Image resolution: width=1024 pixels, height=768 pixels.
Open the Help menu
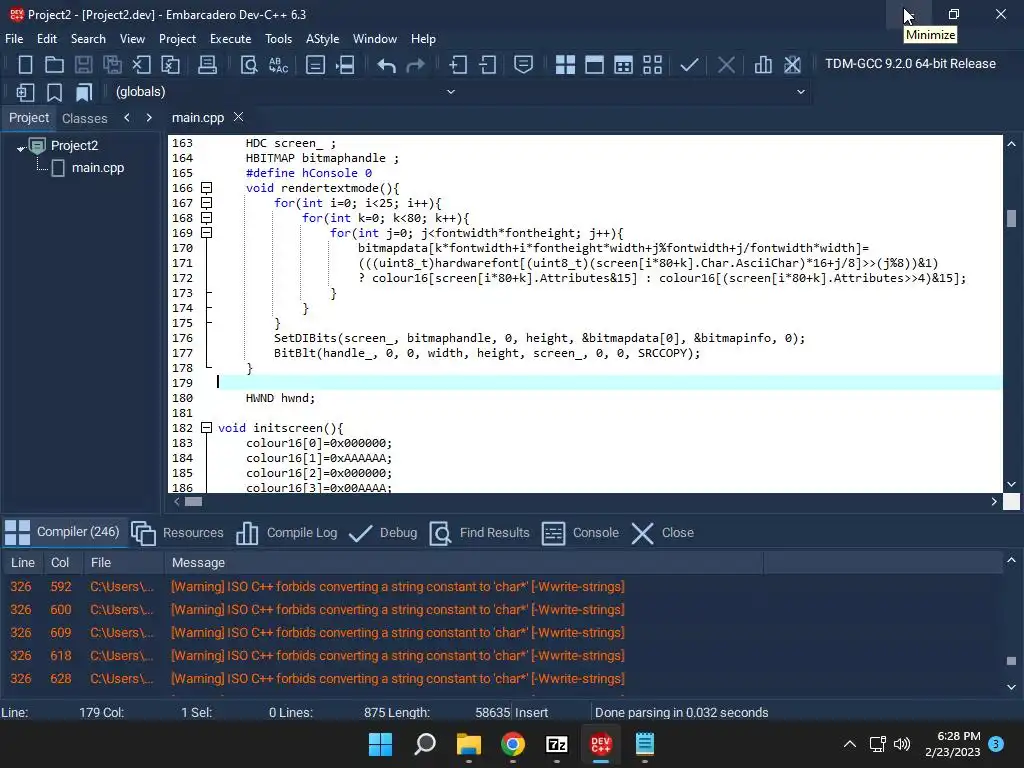click(423, 39)
